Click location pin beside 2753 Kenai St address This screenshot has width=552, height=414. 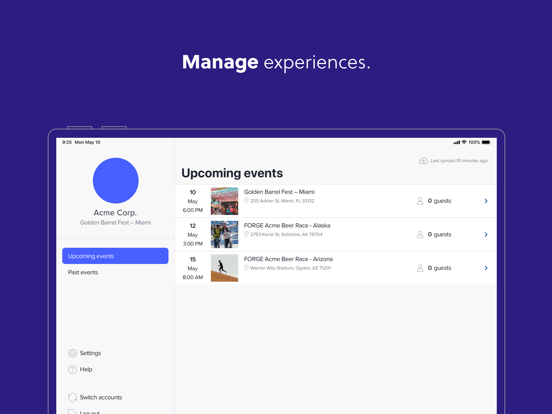(x=246, y=234)
